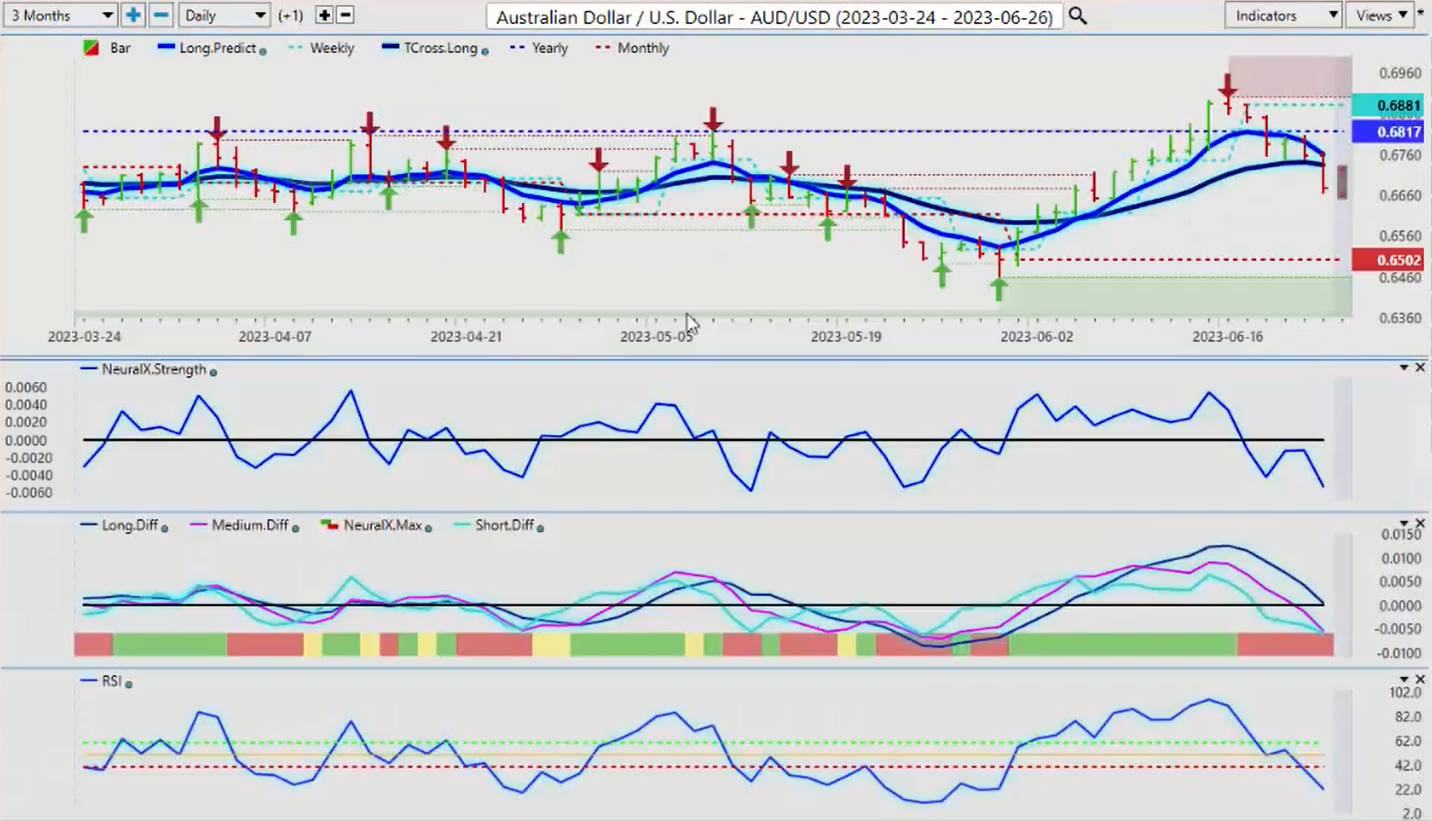Click the AUD/USD symbol name field
Screen dimensions: 1432x821
click(775, 16)
